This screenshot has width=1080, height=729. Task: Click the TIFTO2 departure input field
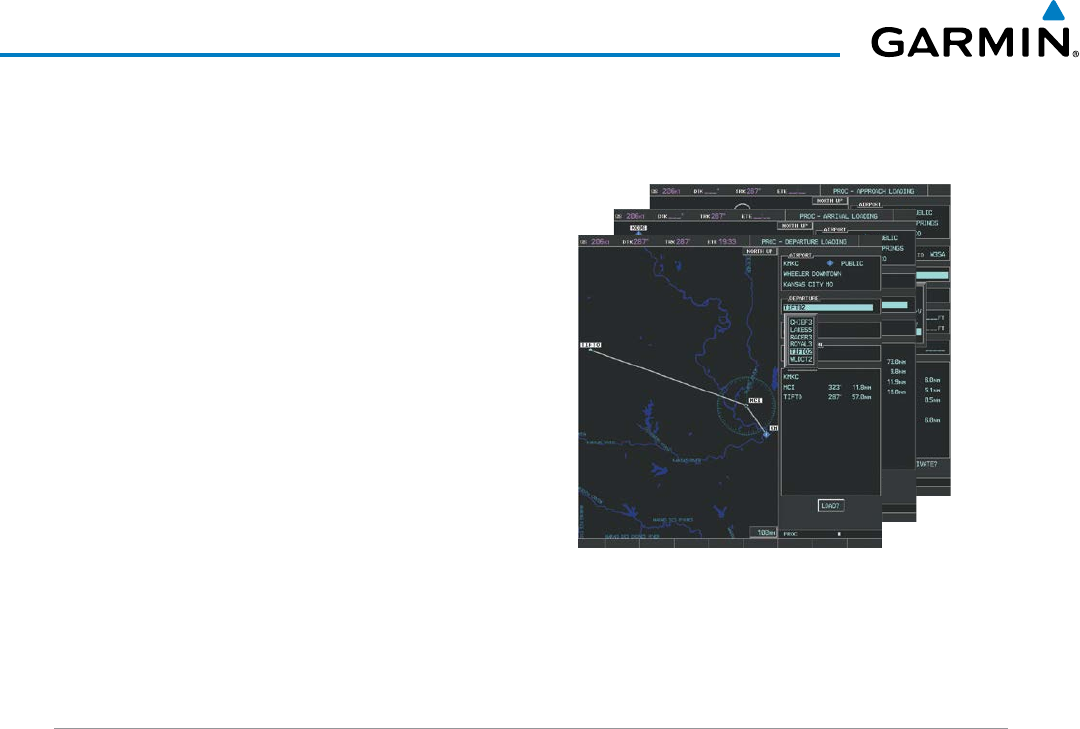tap(828, 307)
